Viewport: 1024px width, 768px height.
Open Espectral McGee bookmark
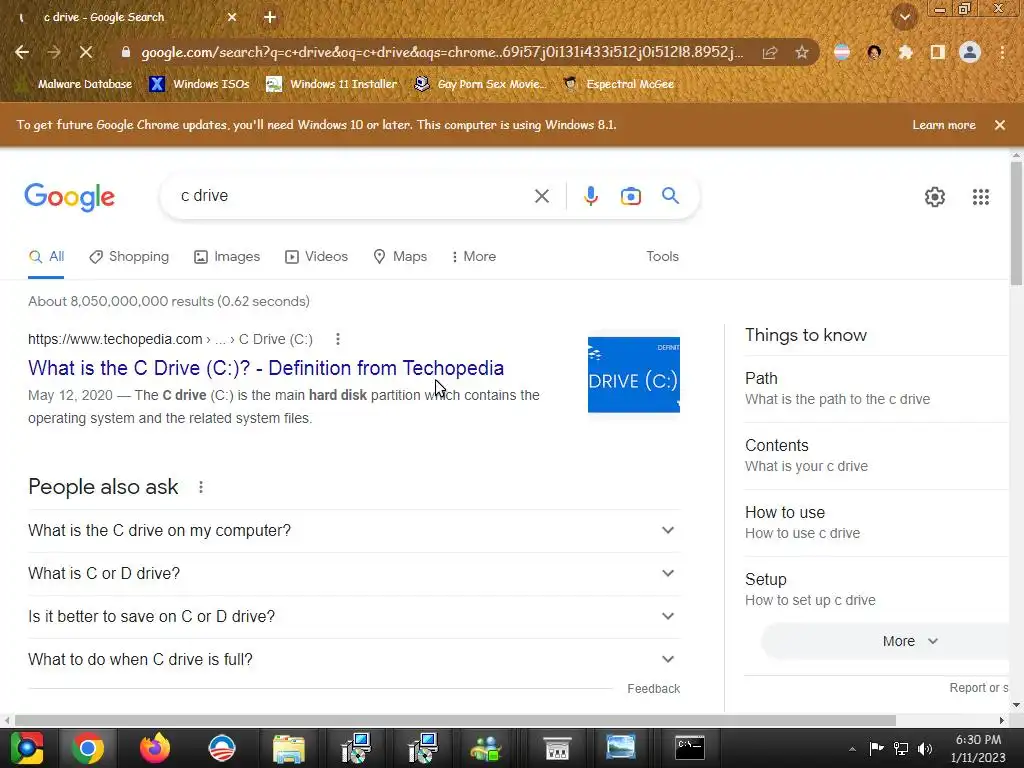coord(619,84)
